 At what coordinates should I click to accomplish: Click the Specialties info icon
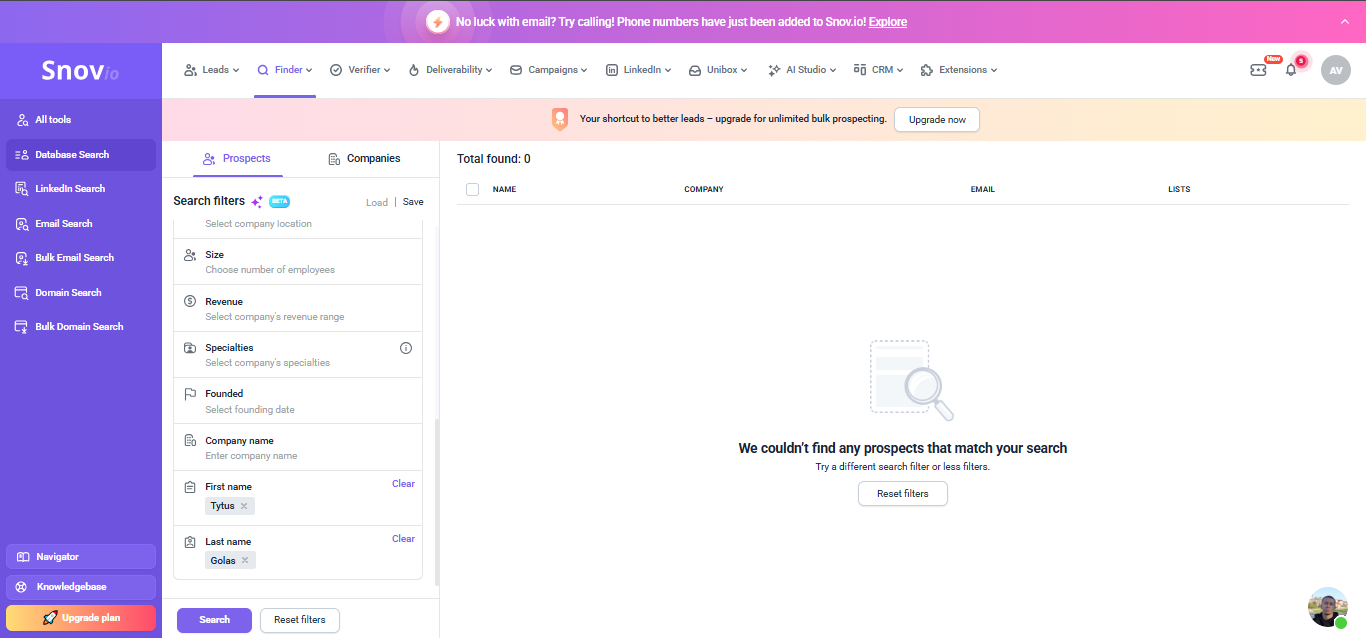[x=406, y=348]
